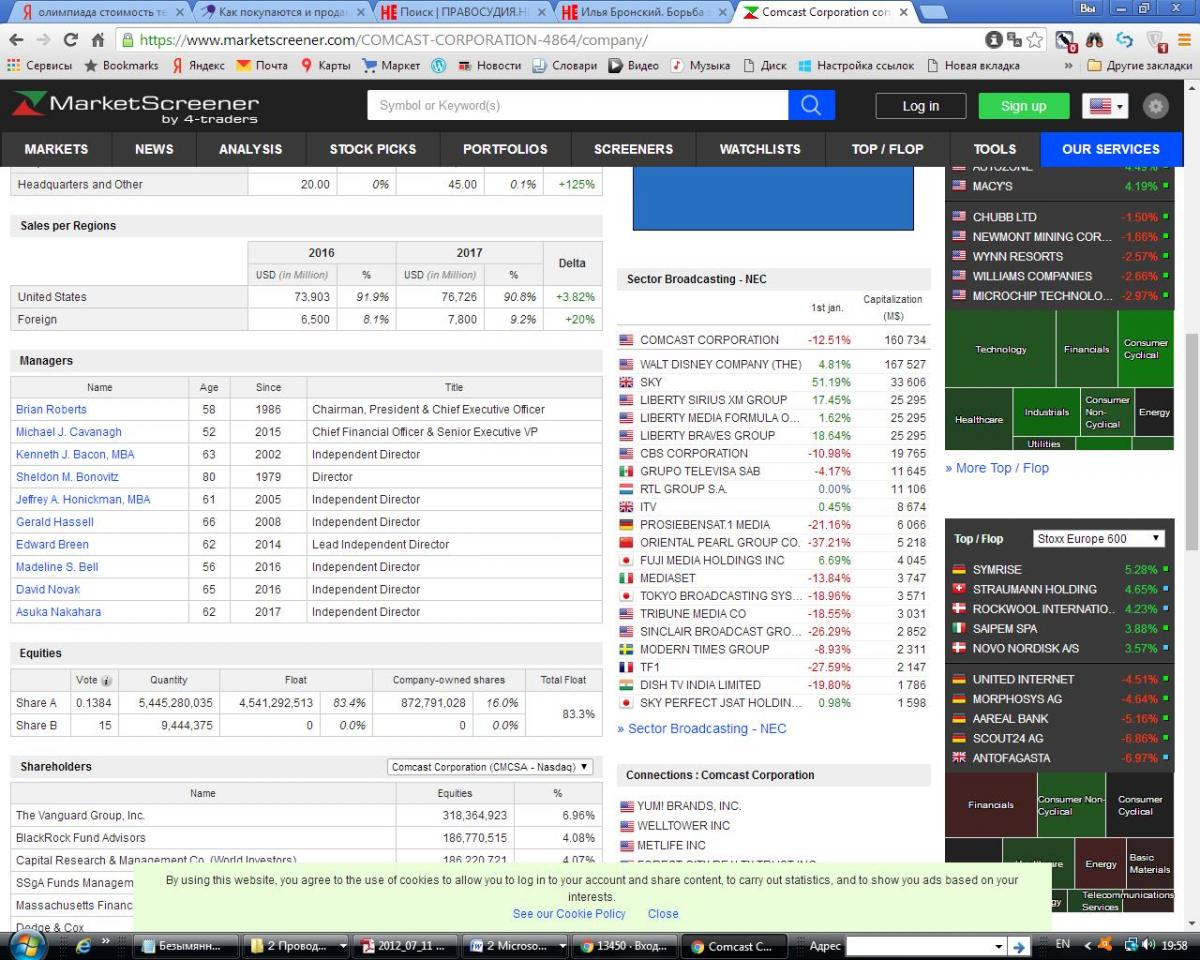The image size is (1200, 960).
Task: Click the MarketScreener logo
Action: pyautogui.click(x=135, y=108)
